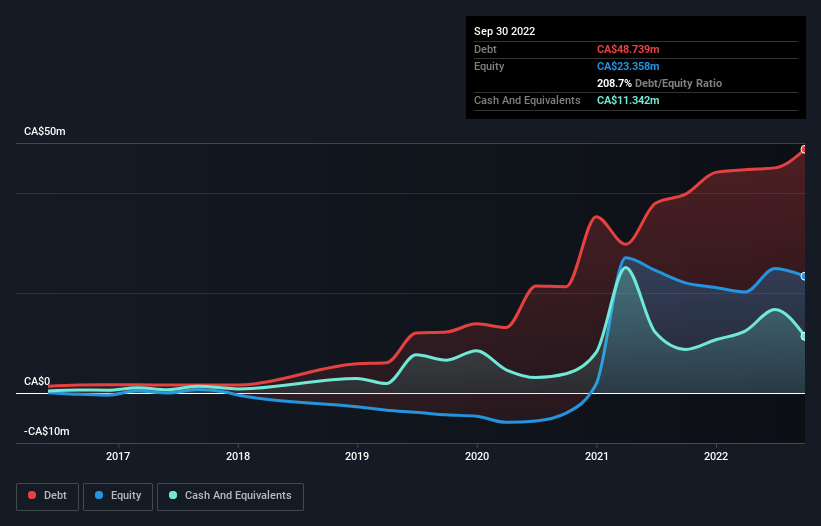Toggle Cash And Equivalents legend button

tap(230, 496)
